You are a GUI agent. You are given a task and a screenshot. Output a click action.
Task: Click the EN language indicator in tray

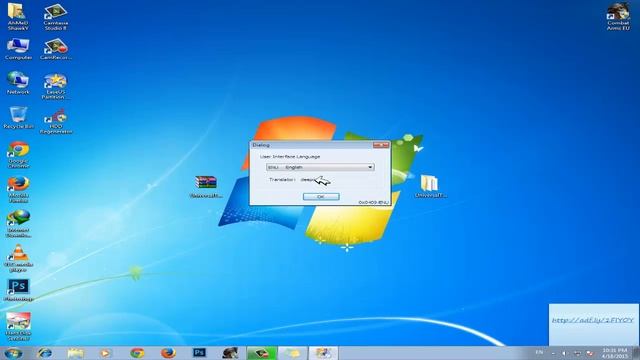click(x=539, y=353)
